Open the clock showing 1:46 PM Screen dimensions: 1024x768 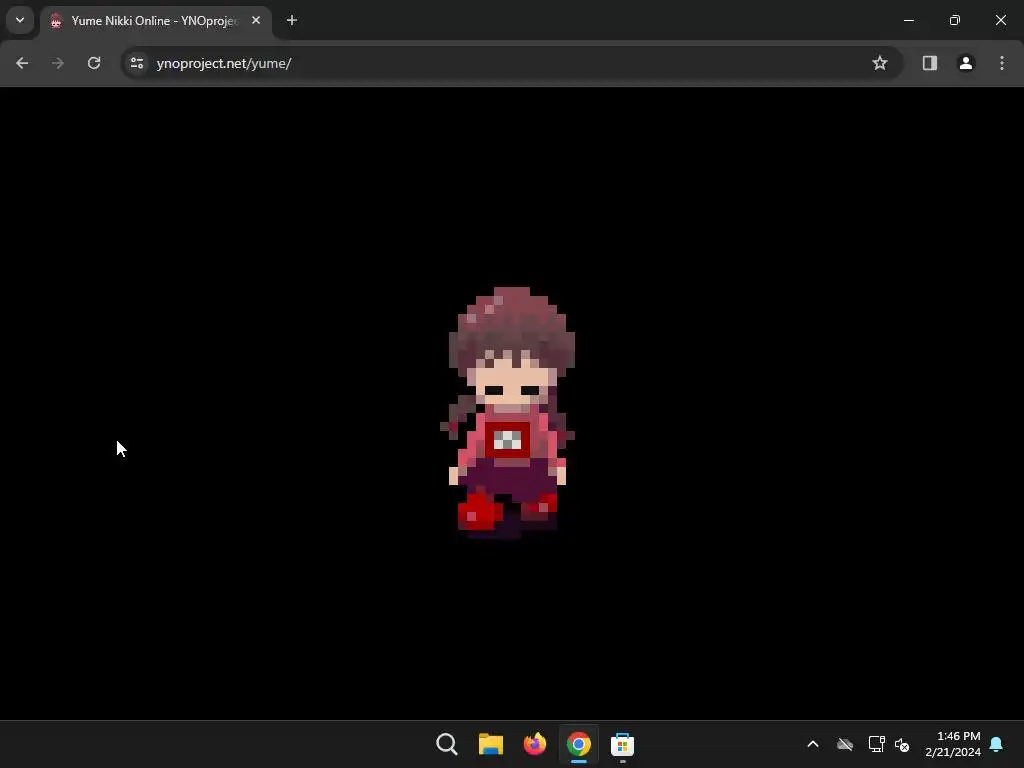953,744
